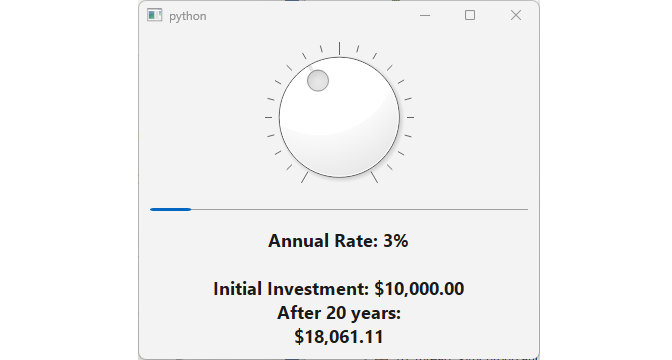Click the "Annual Rate: 3%" label
Image resolution: width=672 pixels, height=360 pixels.
[338, 241]
